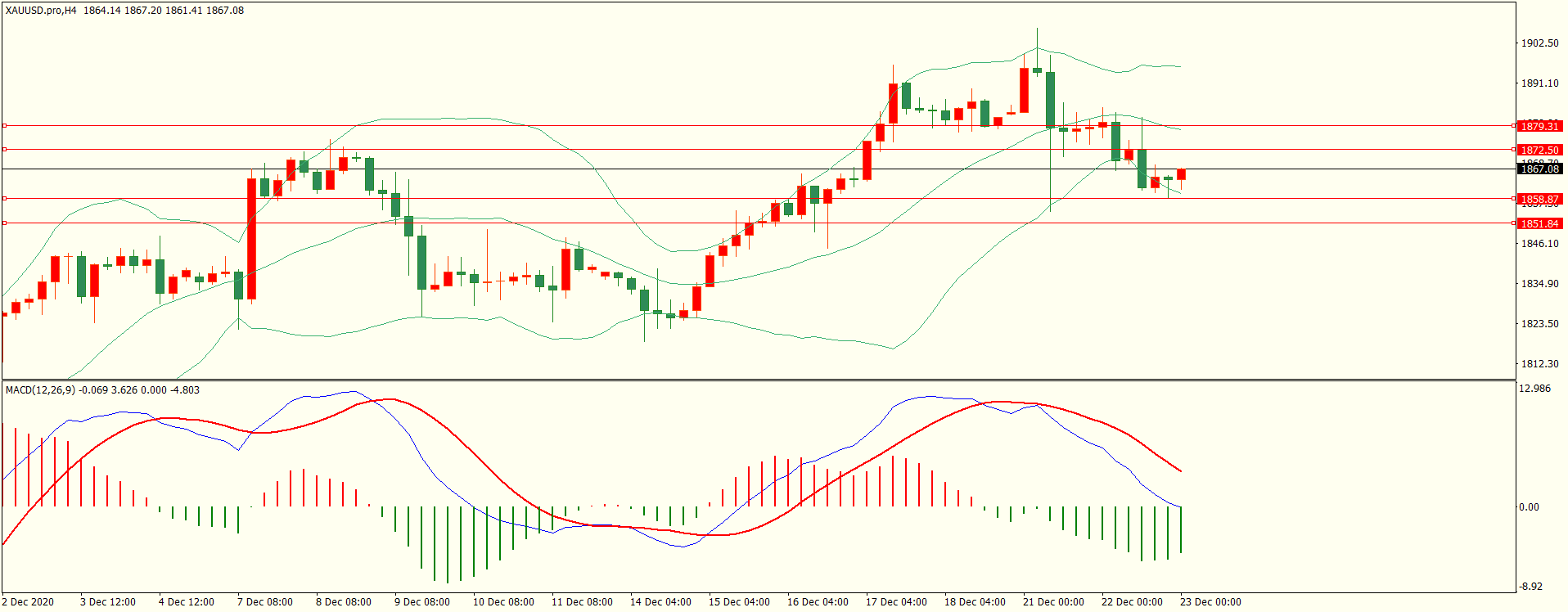Click the 1879.31 price level label

tap(1539, 126)
